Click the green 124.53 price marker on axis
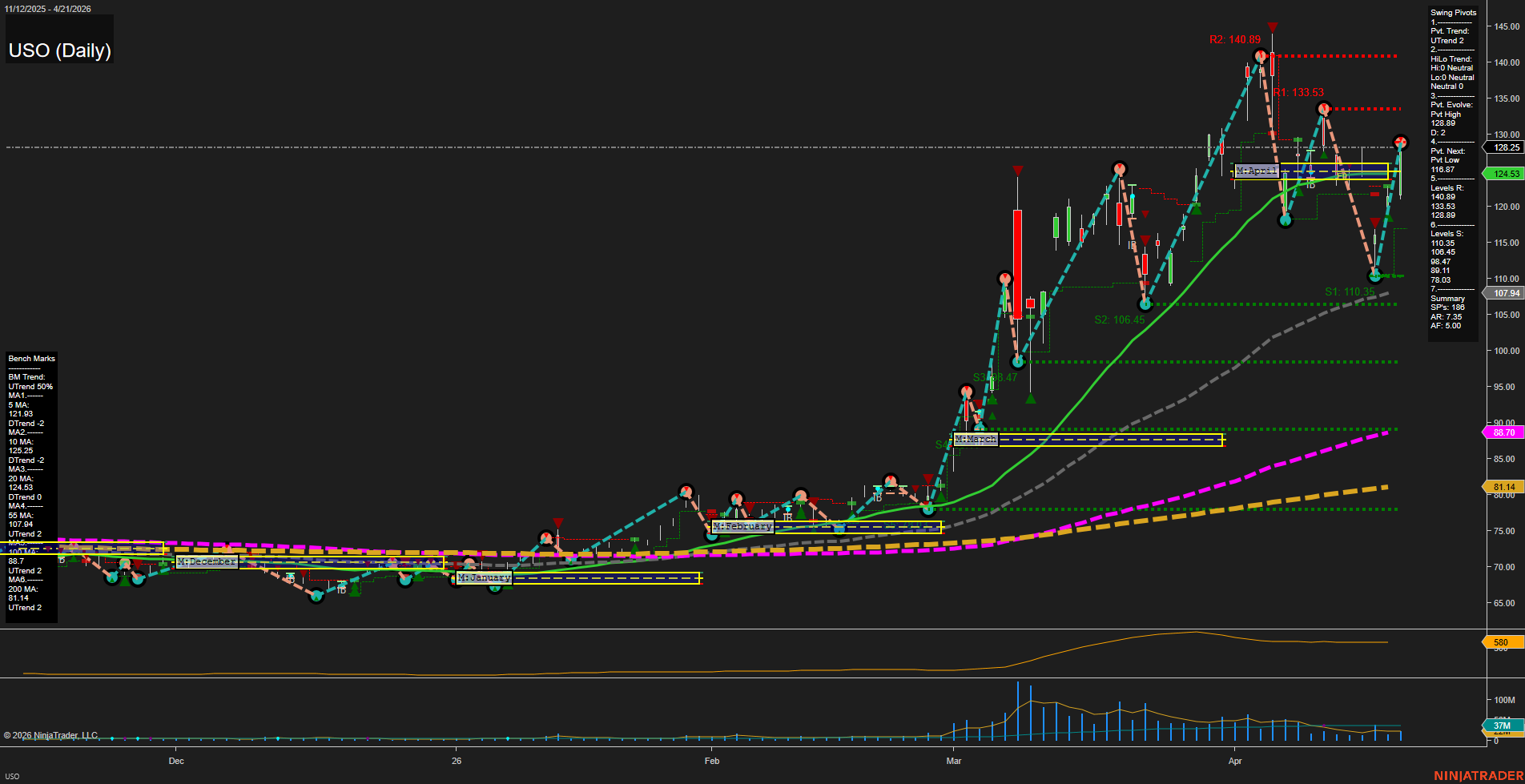Image resolution: width=1525 pixels, height=784 pixels. click(1505, 174)
